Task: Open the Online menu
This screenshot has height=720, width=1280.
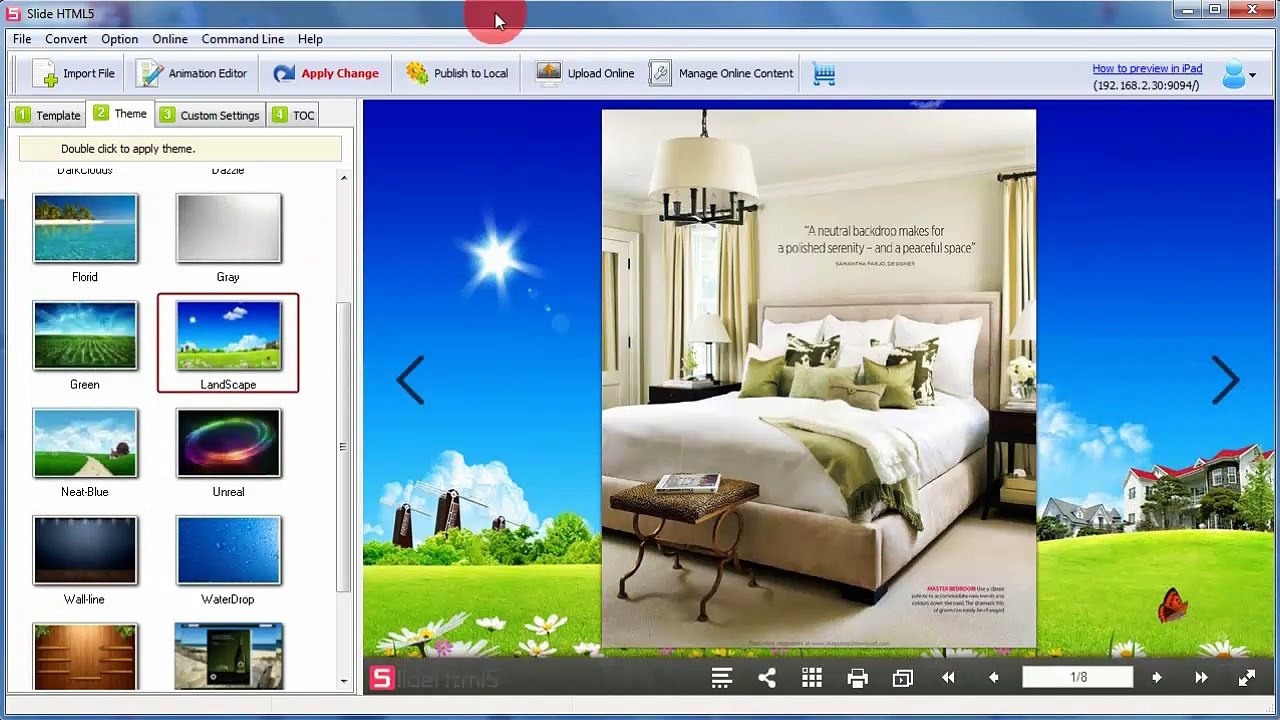Action: pyautogui.click(x=170, y=39)
